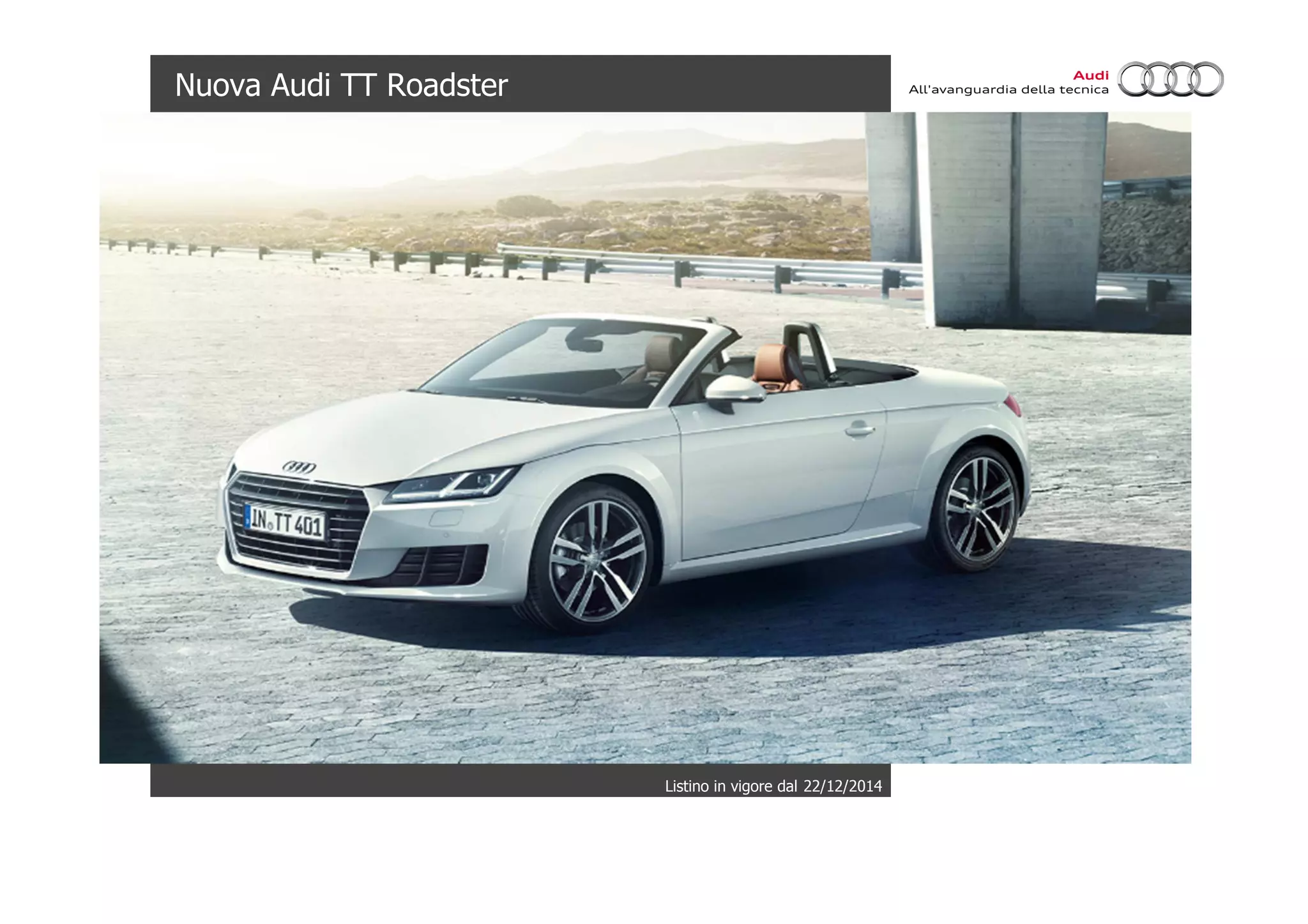Click the 'Listino in vigore dal 22/12/2014' text

[773, 786]
